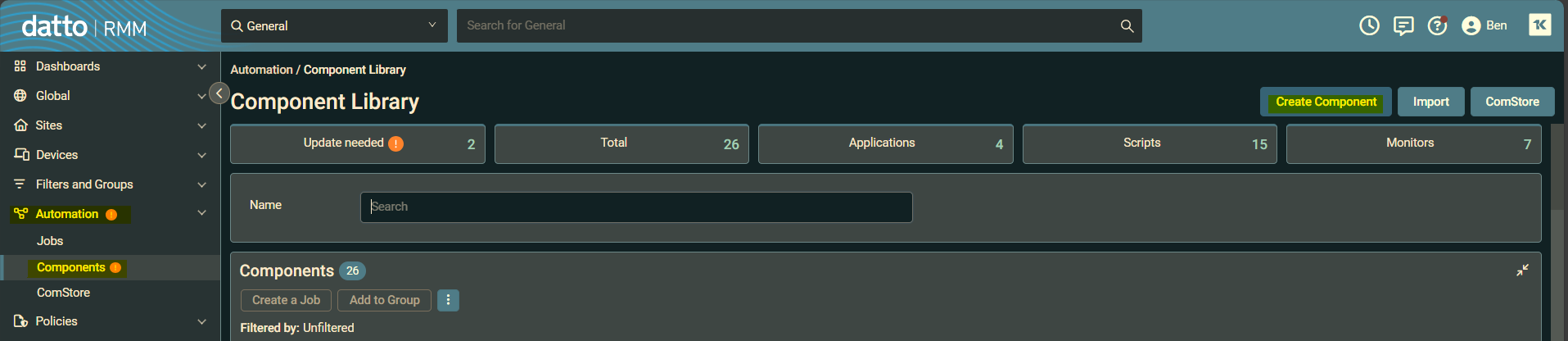1568x341 pixels.
Task: Open the Ben user profile menu
Action: (x=1484, y=25)
